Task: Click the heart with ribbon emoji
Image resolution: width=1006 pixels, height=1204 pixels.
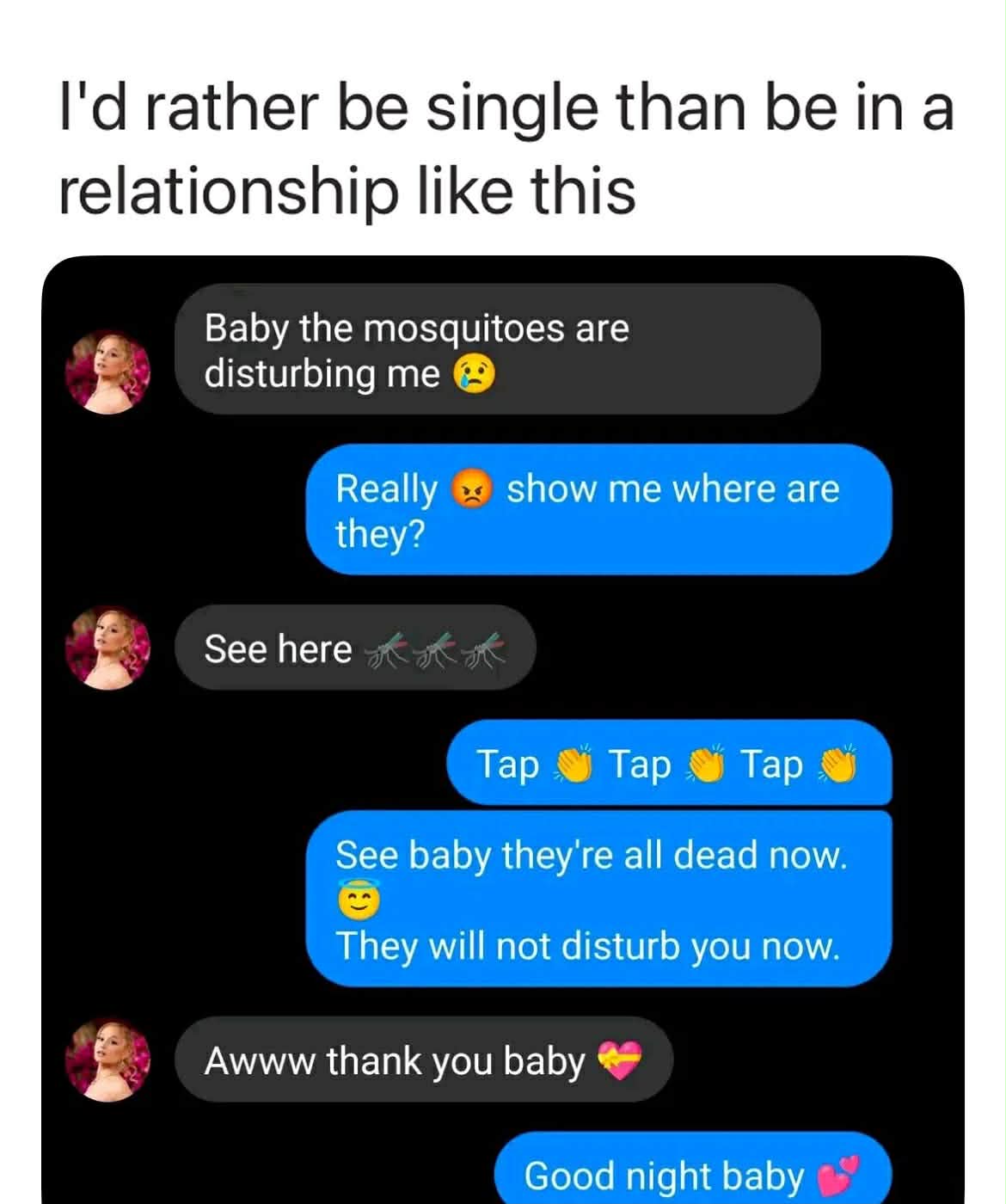Action: (x=619, y=1060)
